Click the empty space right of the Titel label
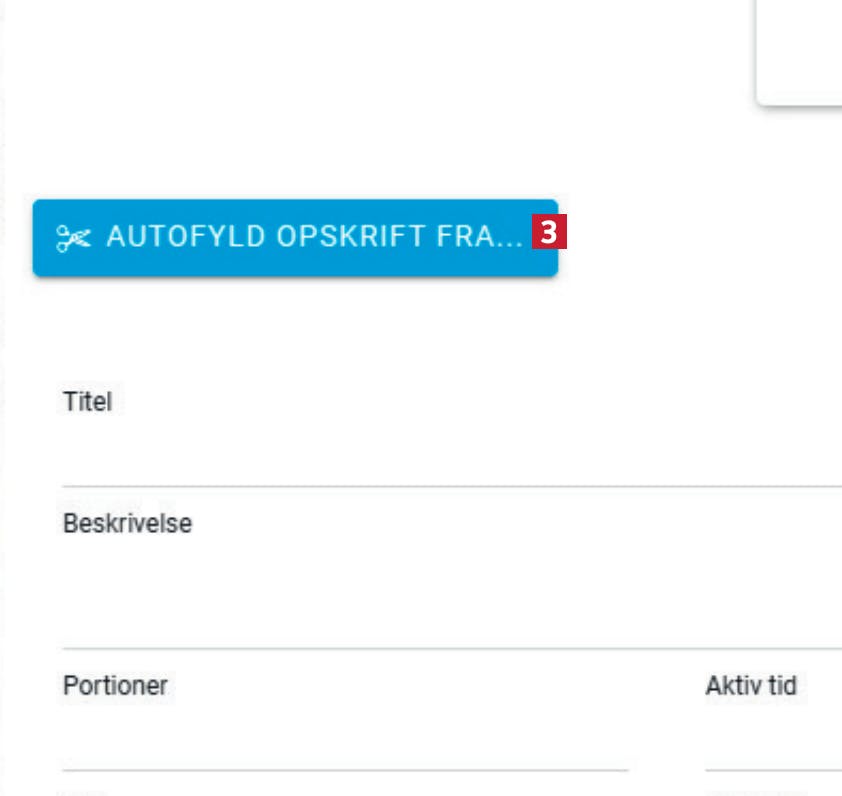This screenshot has width=842, height=796. (450, 402)
